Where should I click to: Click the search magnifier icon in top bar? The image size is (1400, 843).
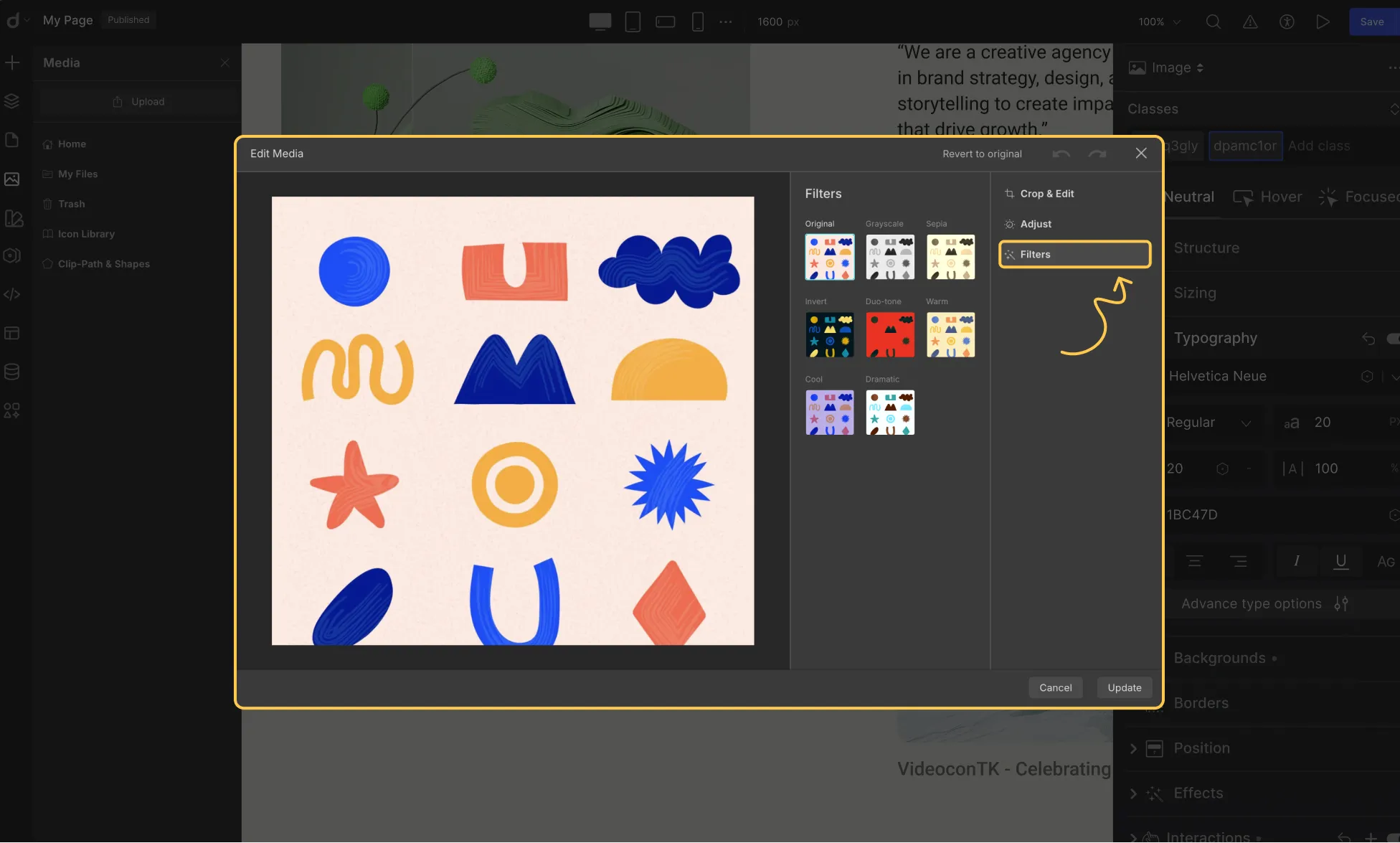[1214, 22]
